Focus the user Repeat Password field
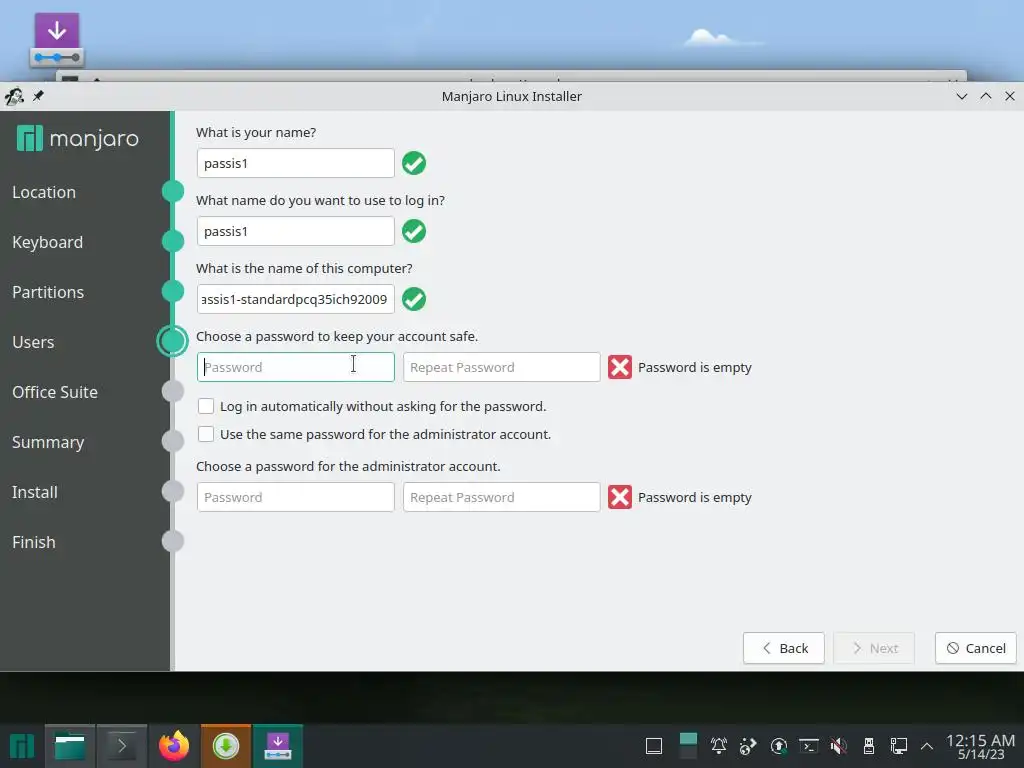The width and height of the screenshot is (1024, 768). pos(502,367)
